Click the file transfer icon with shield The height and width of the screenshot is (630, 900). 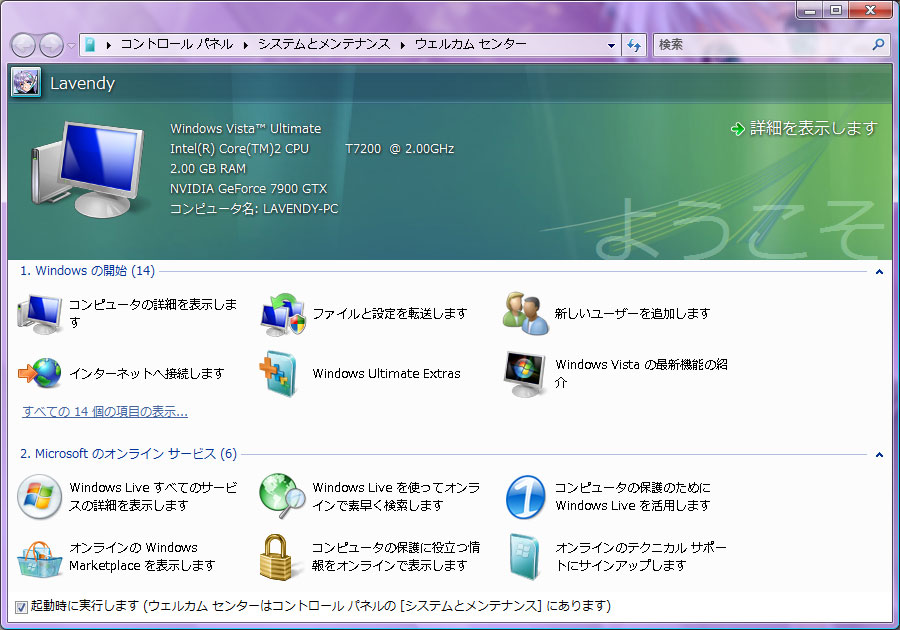[283, 314]
